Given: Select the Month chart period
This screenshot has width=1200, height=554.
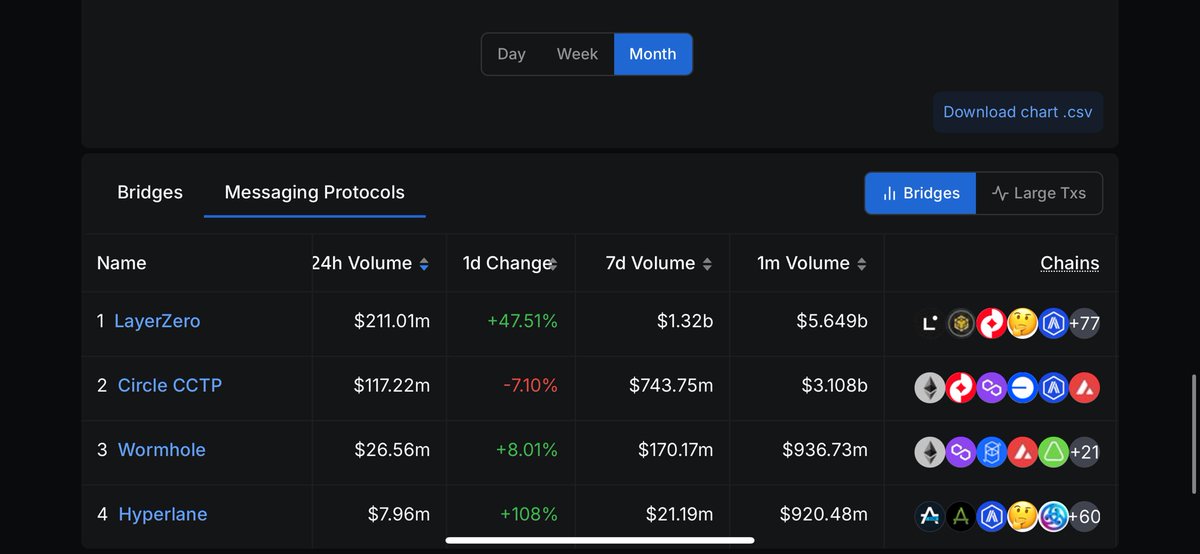Looking at the screenshot, I should pyautogui.click(x=653, y=54).
